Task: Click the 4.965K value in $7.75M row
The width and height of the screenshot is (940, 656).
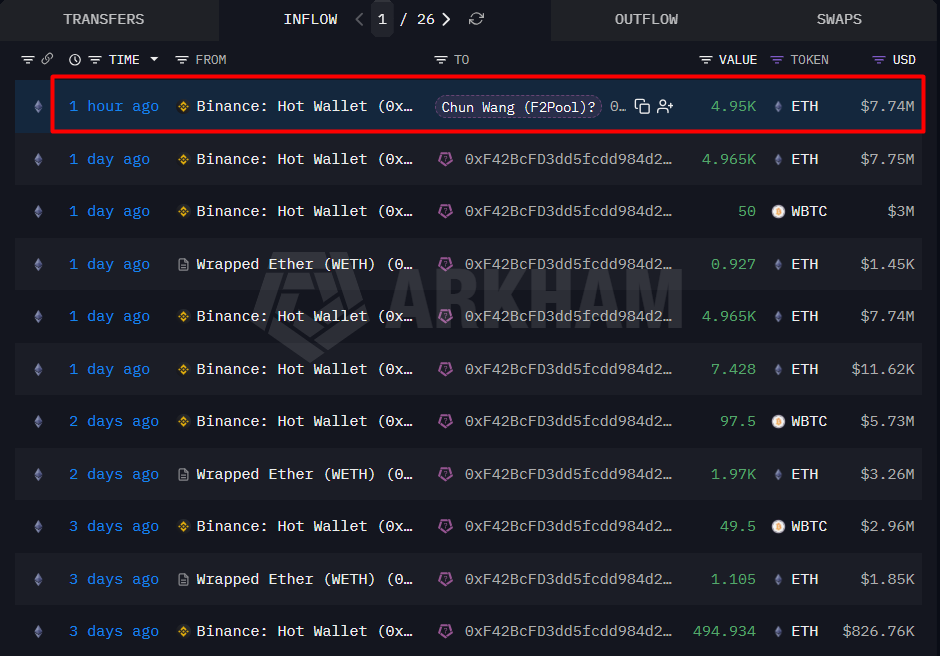Action: click(729, 159)
